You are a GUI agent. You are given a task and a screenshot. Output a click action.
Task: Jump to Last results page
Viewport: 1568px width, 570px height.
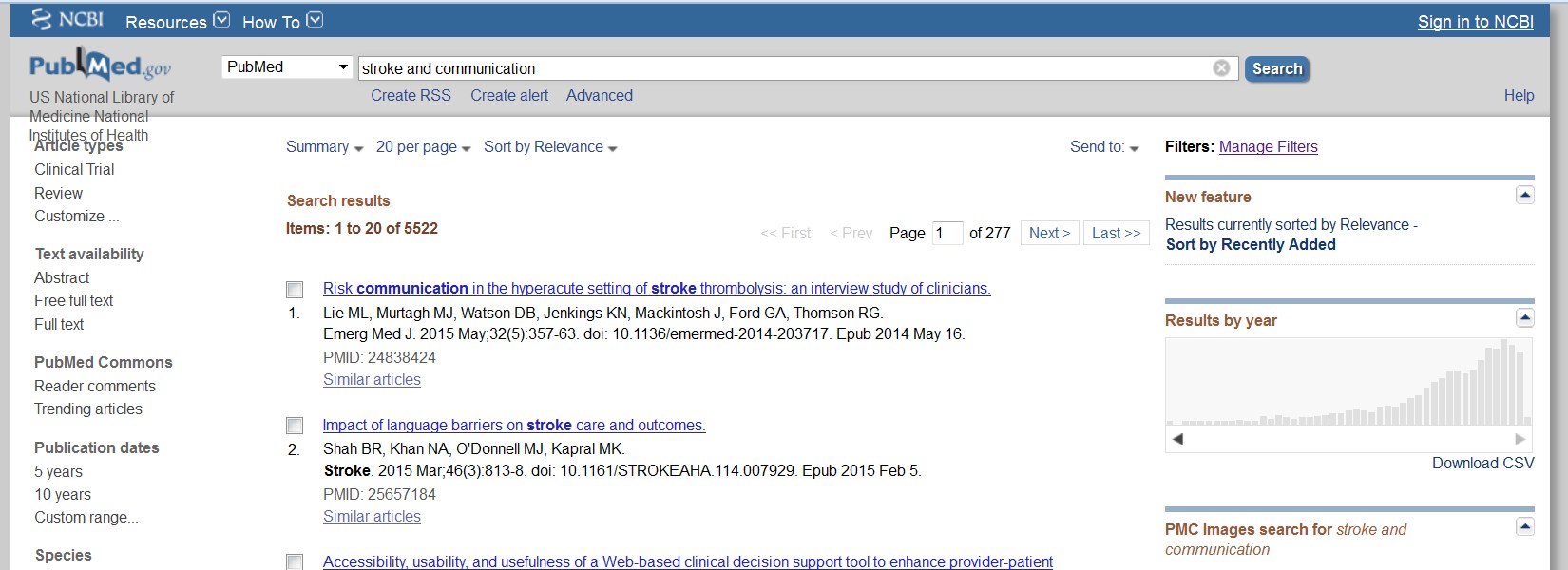pyautogui.click(x=1116, y=233)
